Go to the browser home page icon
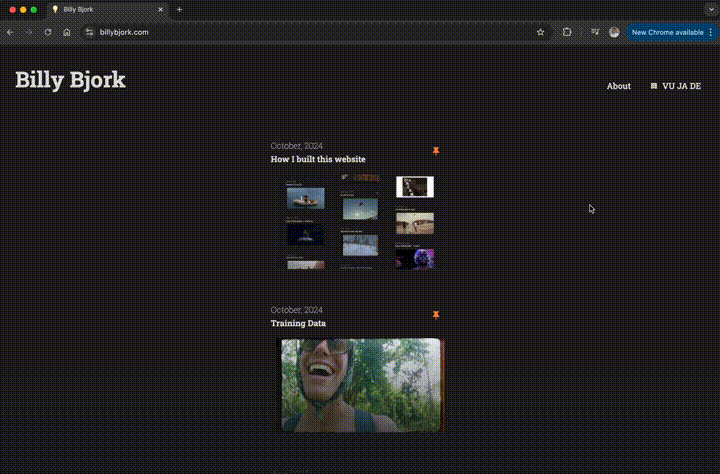 (x=66, y=32)
